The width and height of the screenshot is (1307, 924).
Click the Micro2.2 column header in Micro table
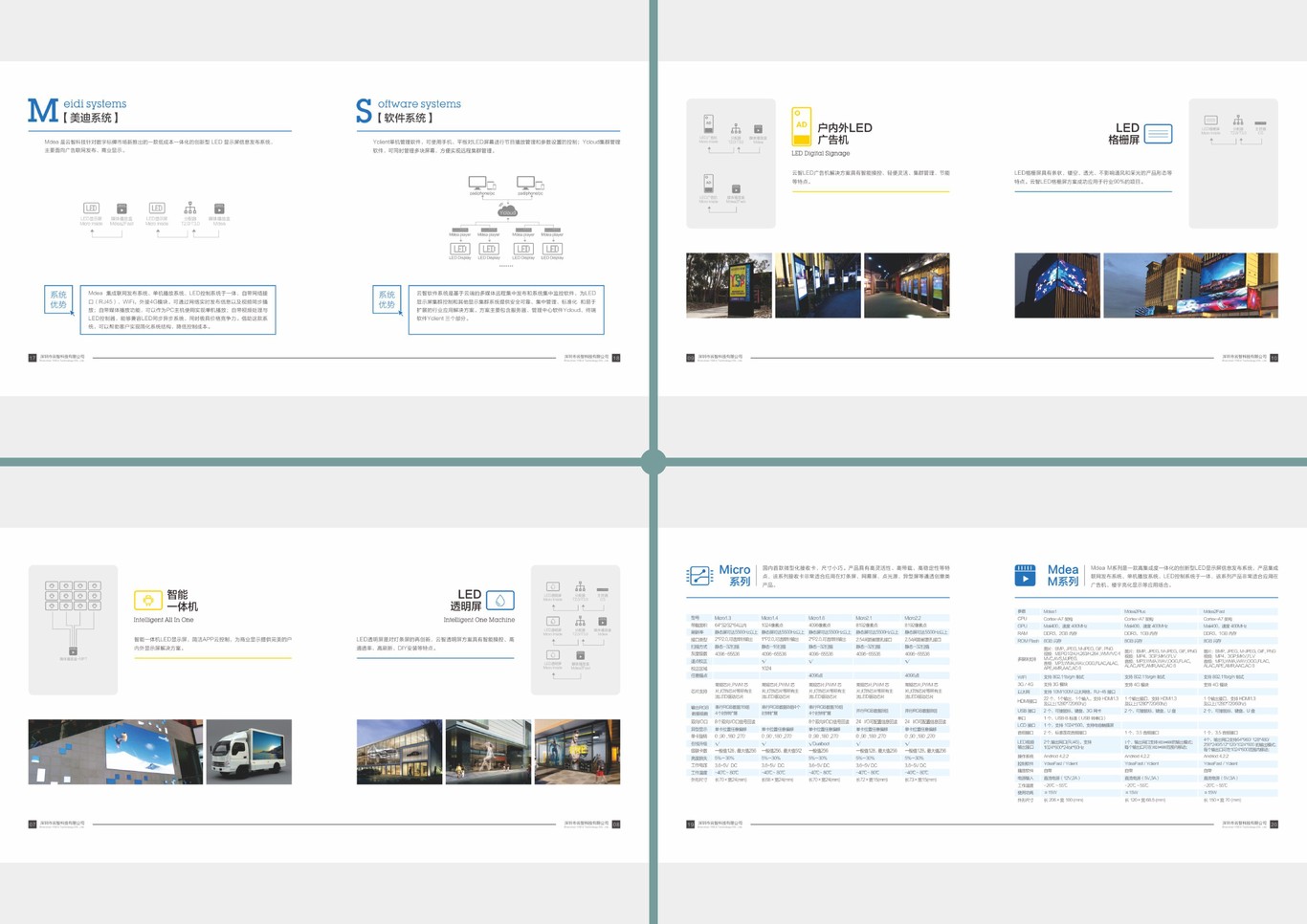(x=913, y=618)
